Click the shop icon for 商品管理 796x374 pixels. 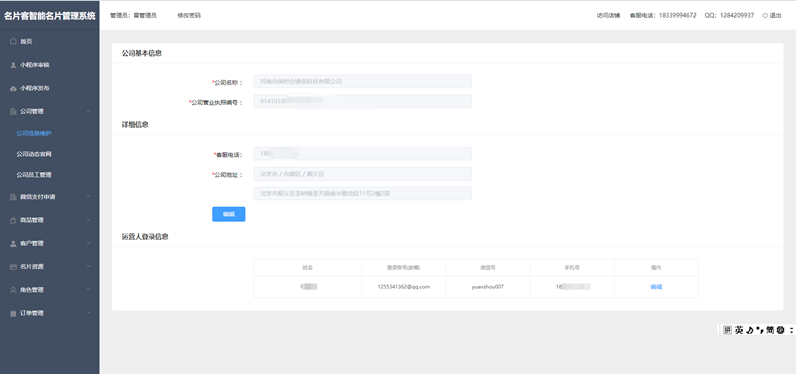point(13,220)
